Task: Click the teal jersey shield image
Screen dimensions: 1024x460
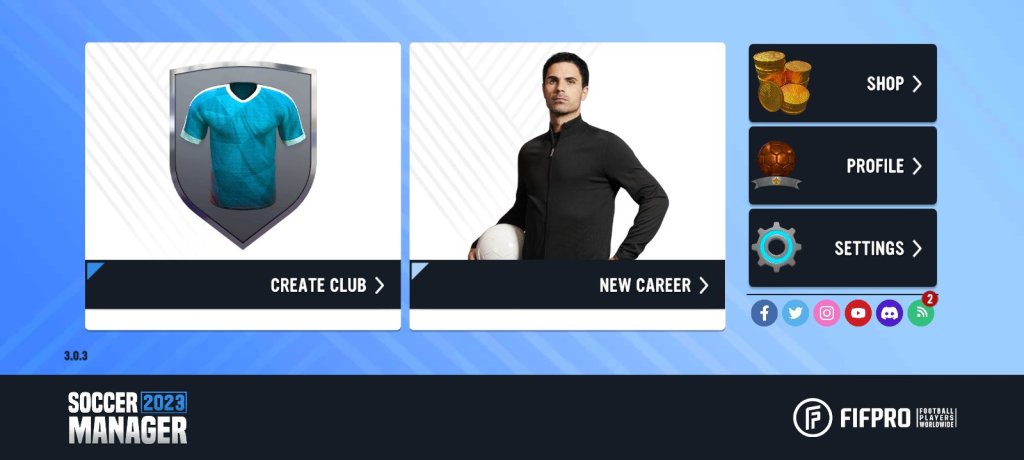Action: (243, 155)
